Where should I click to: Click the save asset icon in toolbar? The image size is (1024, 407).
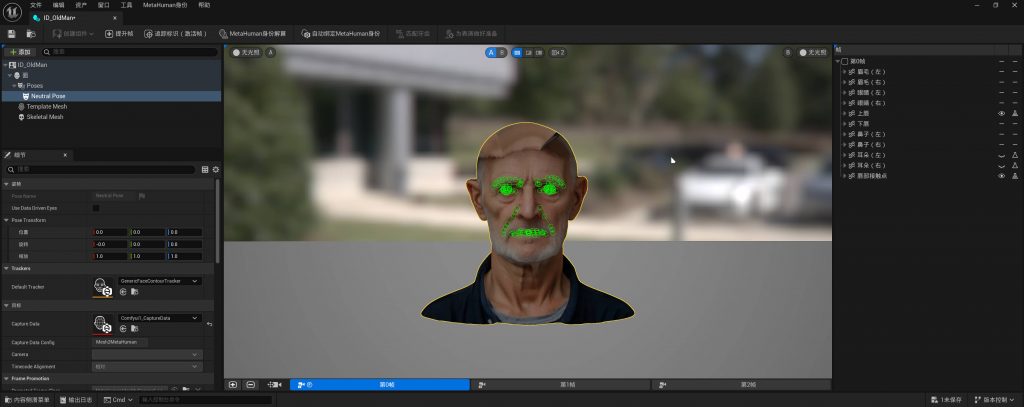[11, 34]
